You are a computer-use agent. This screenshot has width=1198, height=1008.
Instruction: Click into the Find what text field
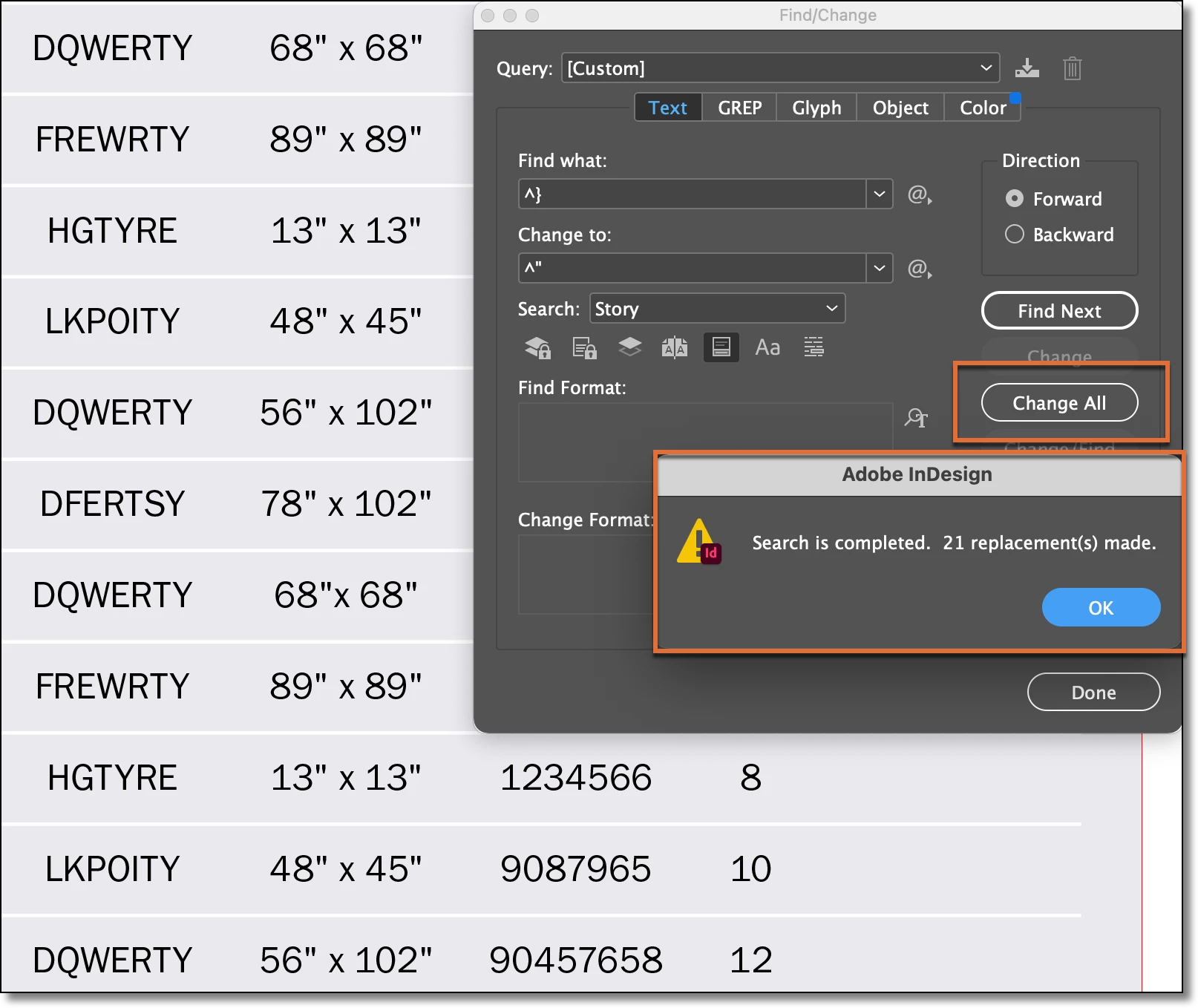692,194
